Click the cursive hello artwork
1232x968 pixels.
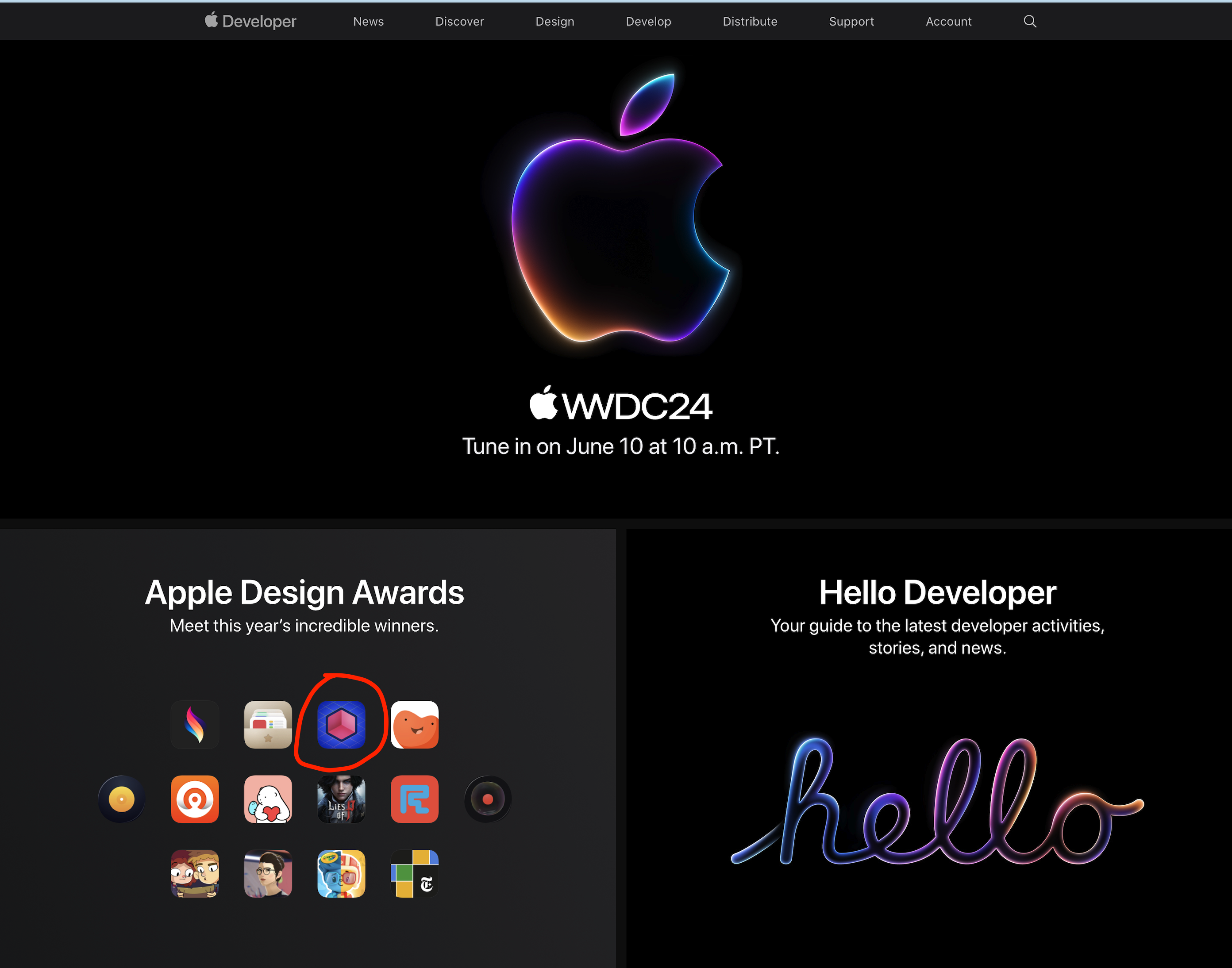click(x=938, y=801)
